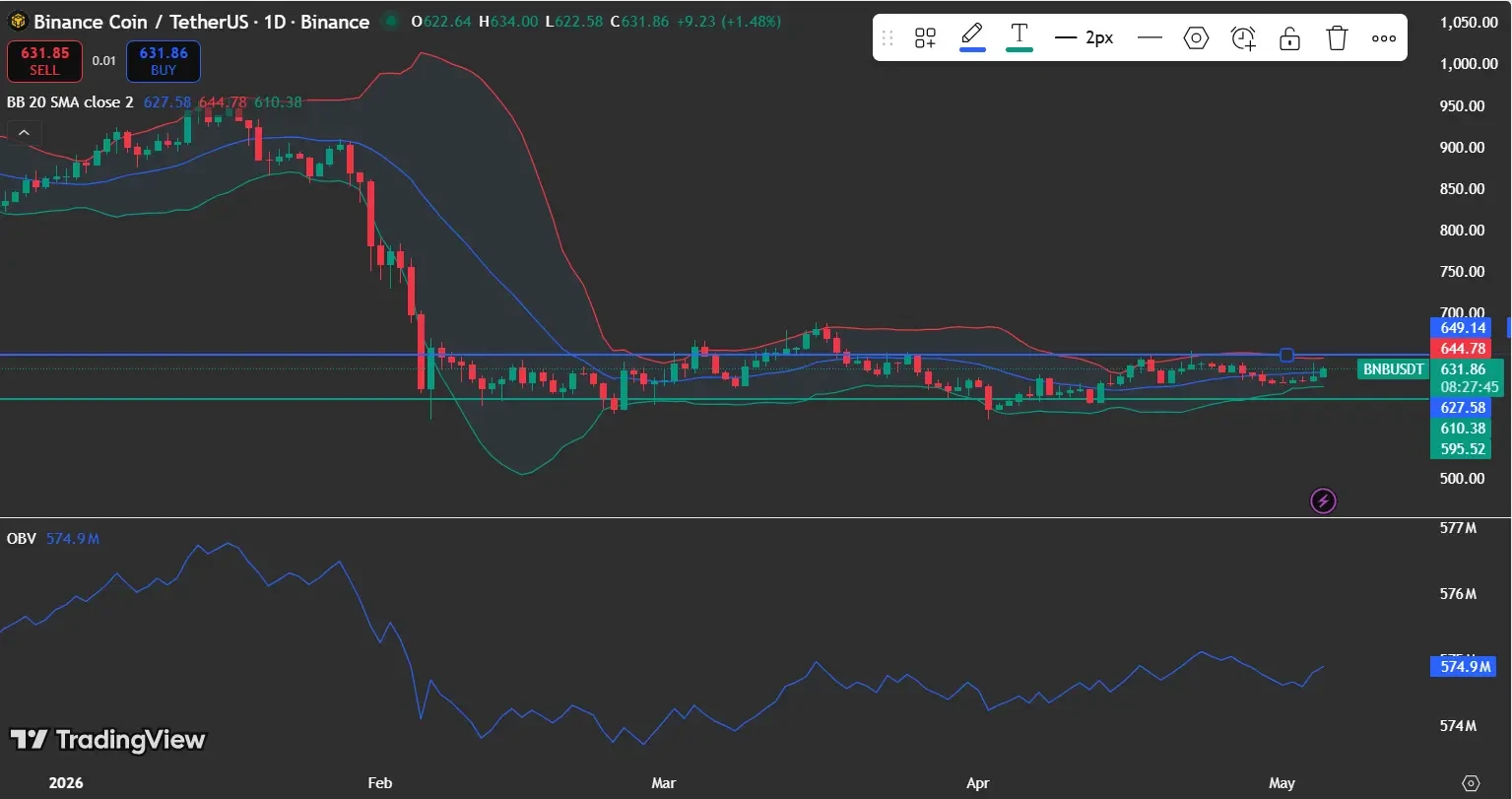Screen dimensions: 1512x799
Task: Select the square handle on the blue horizontal line
Action: tap(1285, 355)
